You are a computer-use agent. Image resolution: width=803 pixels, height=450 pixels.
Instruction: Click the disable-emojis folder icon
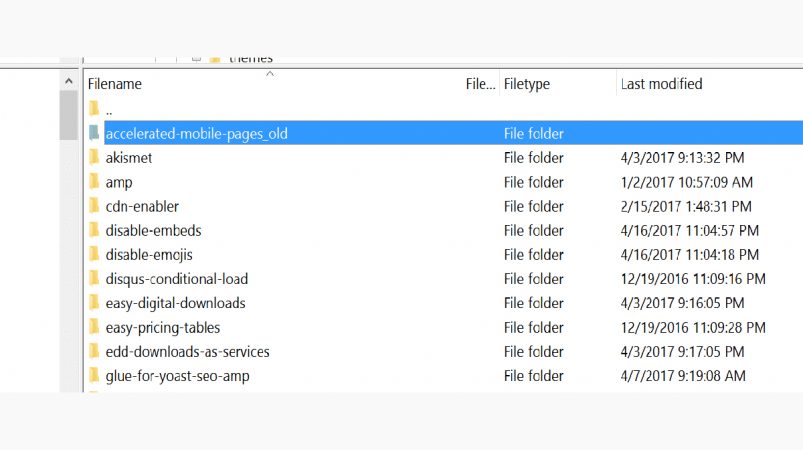(94, 254)
